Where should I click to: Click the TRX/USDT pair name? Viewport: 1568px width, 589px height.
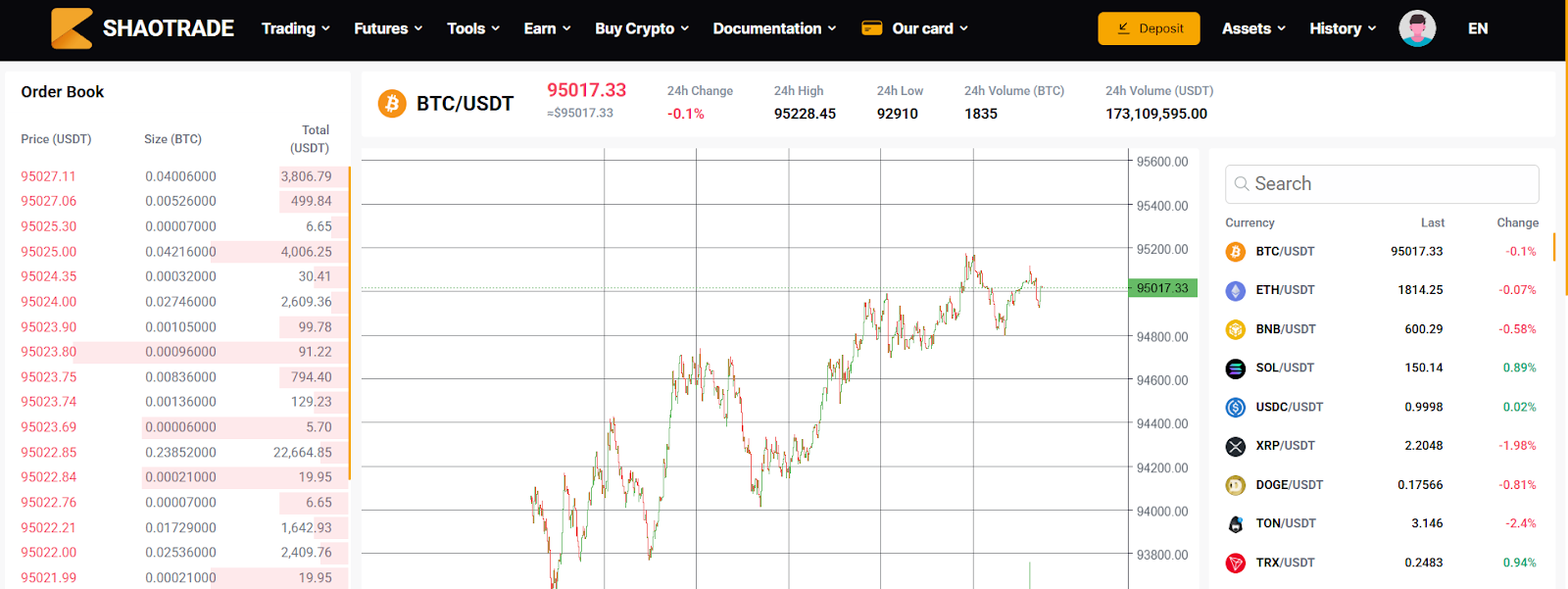click(1286, 563)
